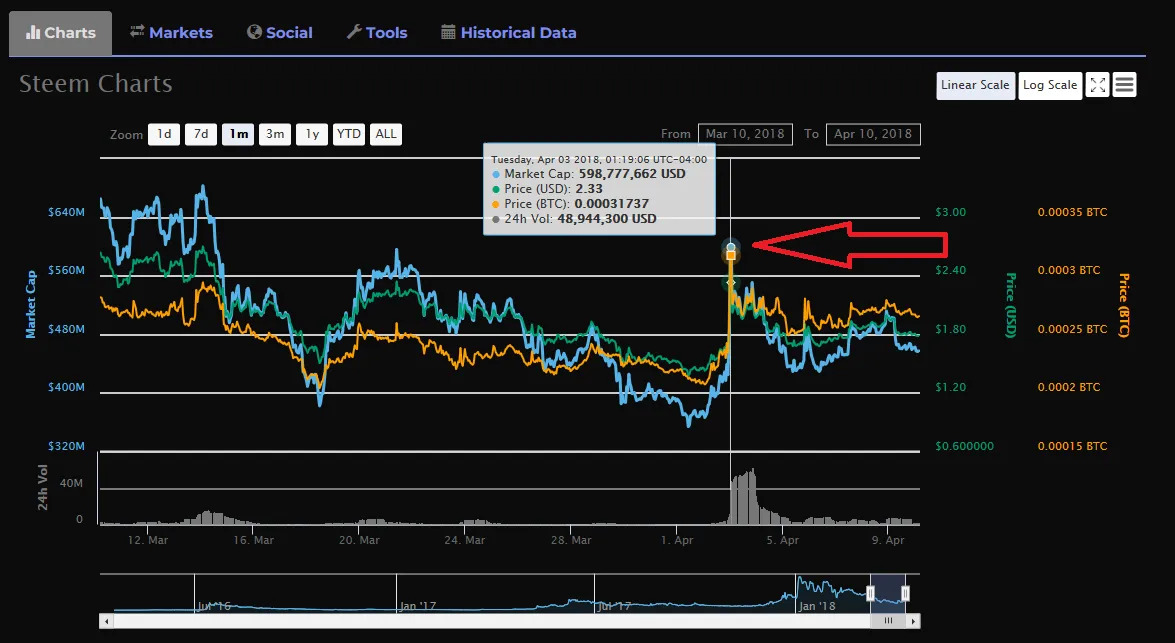This screenshot has height=643, width=1175.
Task: Set zoom to 7d
Action: pyautogui.click(x=201, y=134)
